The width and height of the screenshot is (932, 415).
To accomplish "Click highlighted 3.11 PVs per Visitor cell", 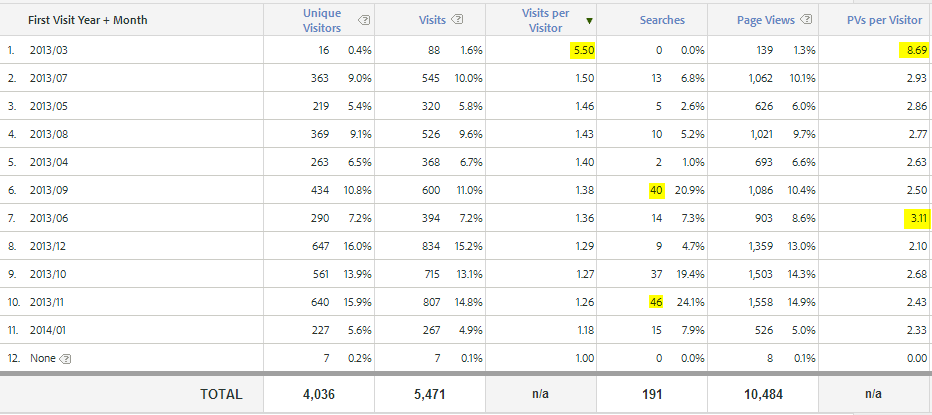I will (x=917, y=217).
